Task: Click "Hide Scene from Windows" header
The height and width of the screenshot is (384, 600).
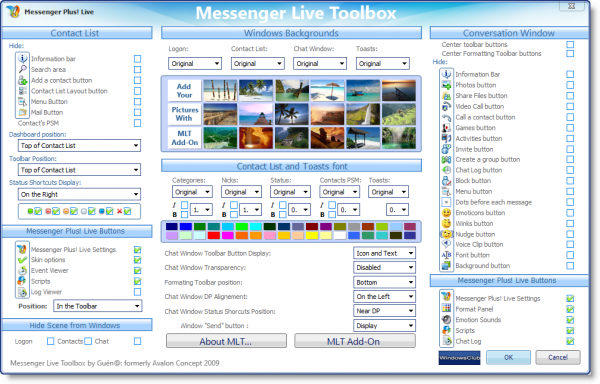Action: coord(77,325)
